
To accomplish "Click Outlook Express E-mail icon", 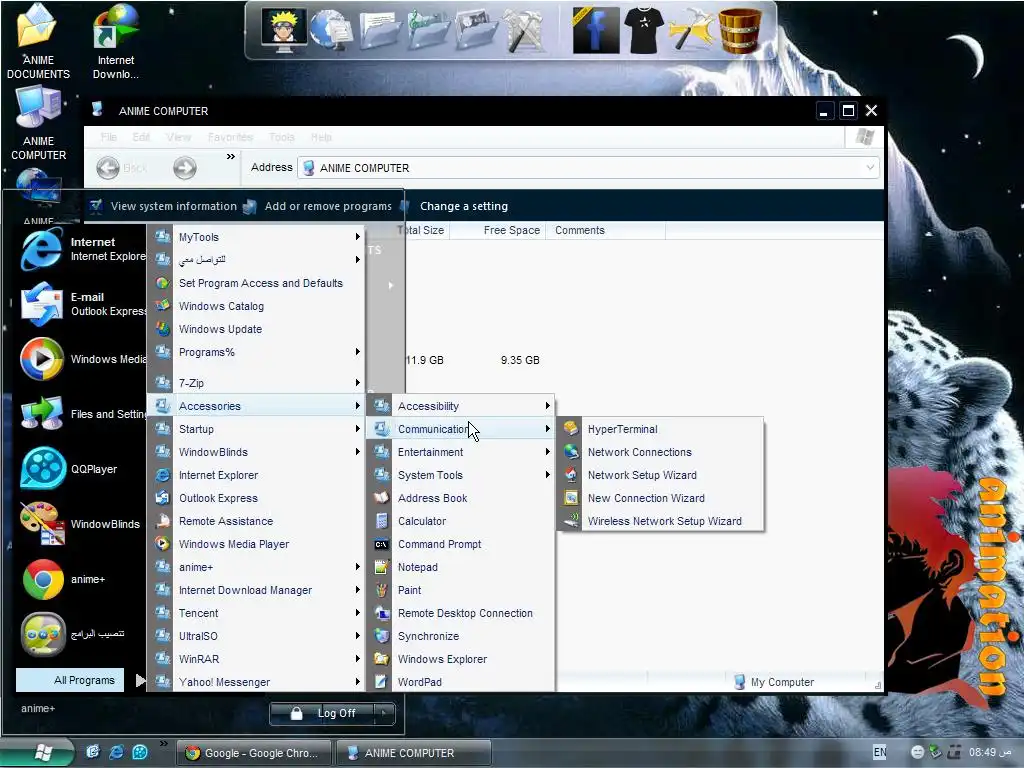I will coord(42,304).
